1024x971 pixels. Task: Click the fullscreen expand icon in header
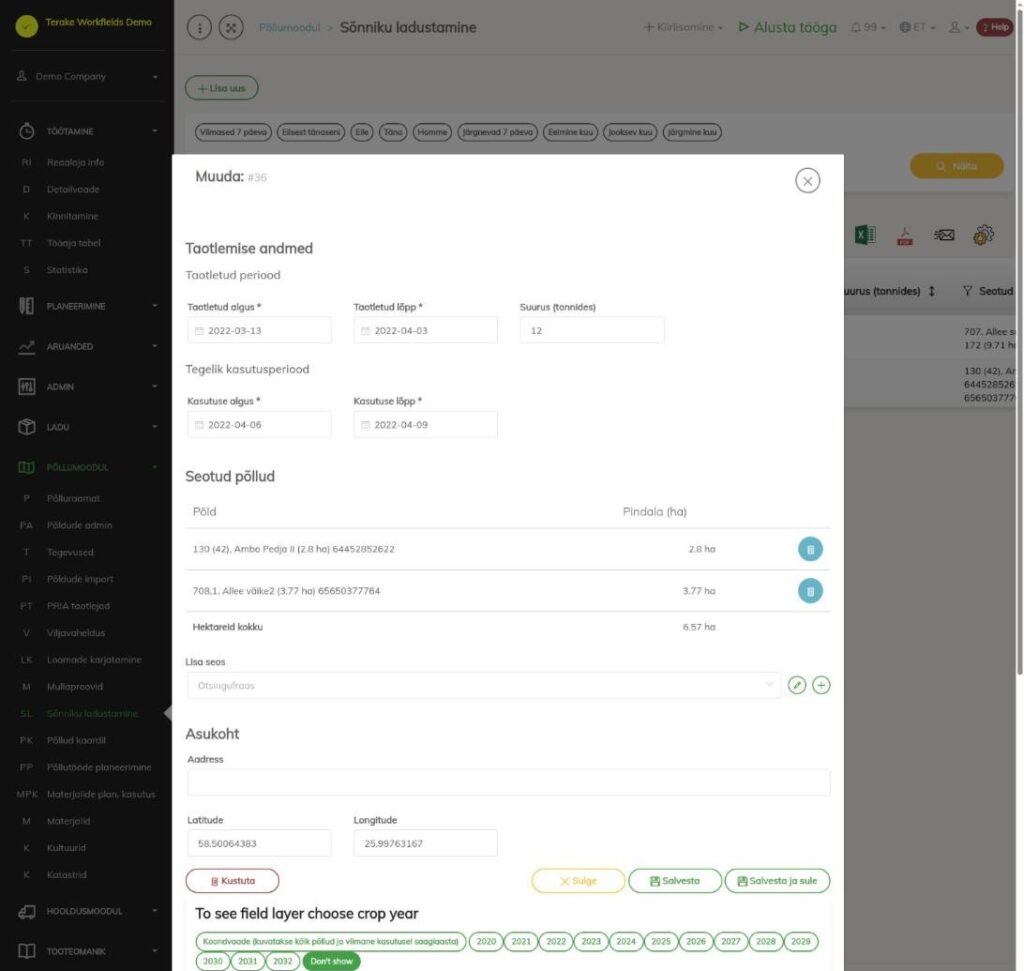click(x=231, y=27)
